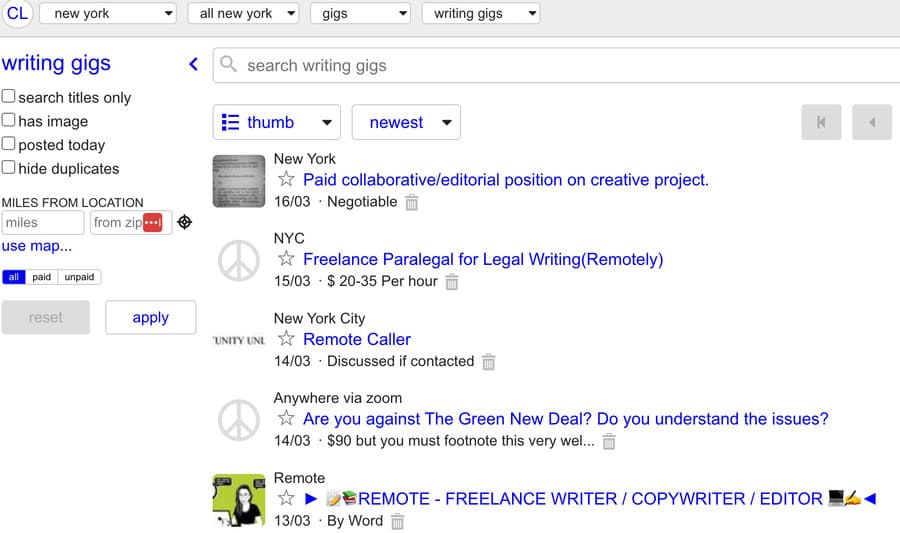
Task: Star the Freelance Paralegal listing
Action: tap(286, 259)
